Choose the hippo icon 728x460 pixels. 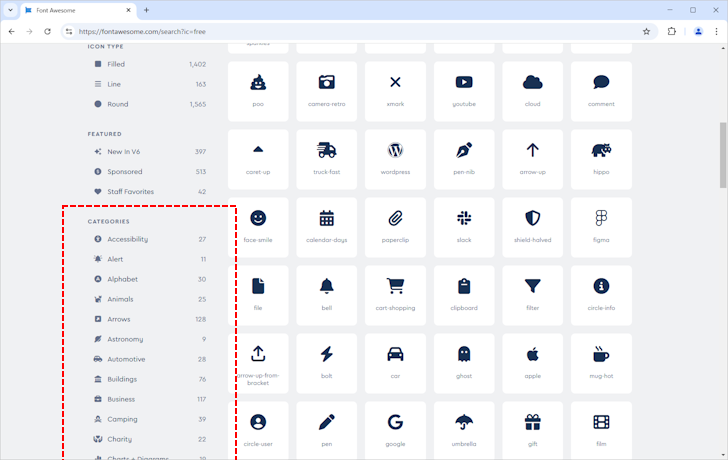601,159
